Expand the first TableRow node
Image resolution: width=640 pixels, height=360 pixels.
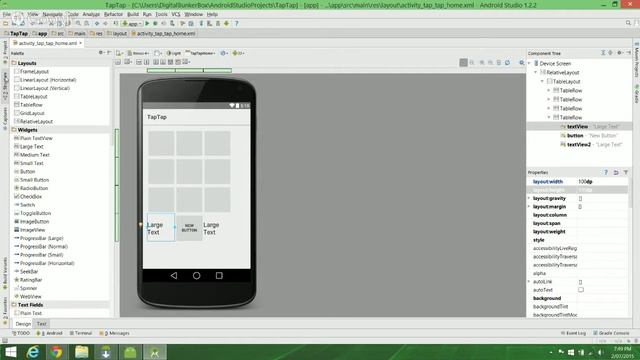549,91
